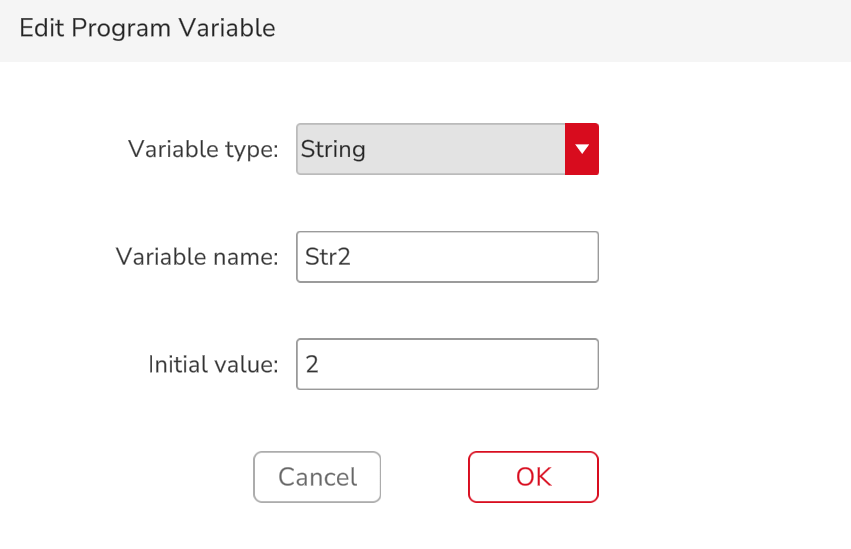Save variable using red-outlined OK
The image size is (851, 549).
pyautogui.click(x=533, y=477)
